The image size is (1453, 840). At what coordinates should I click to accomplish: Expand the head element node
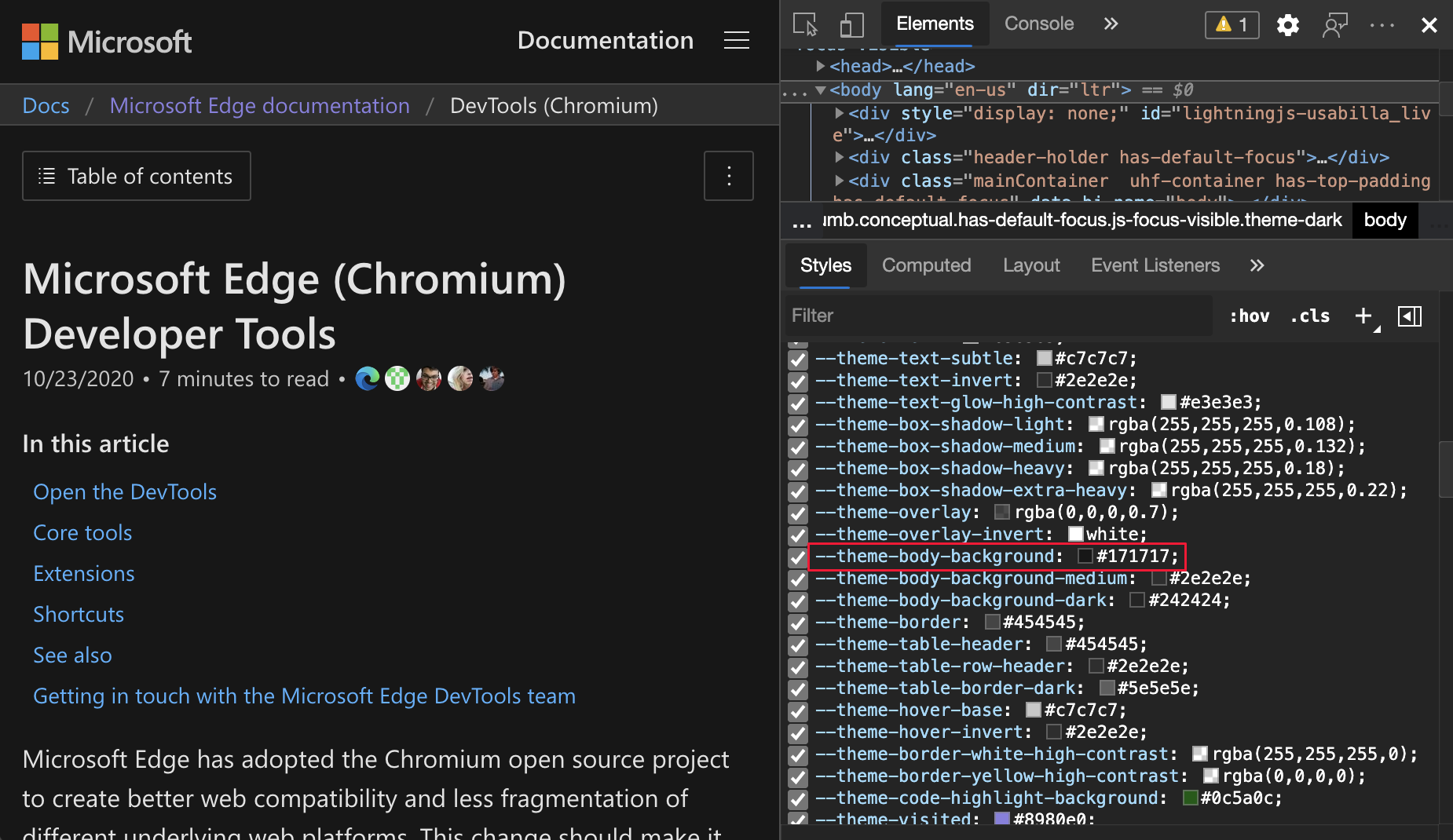pos(822,66)
